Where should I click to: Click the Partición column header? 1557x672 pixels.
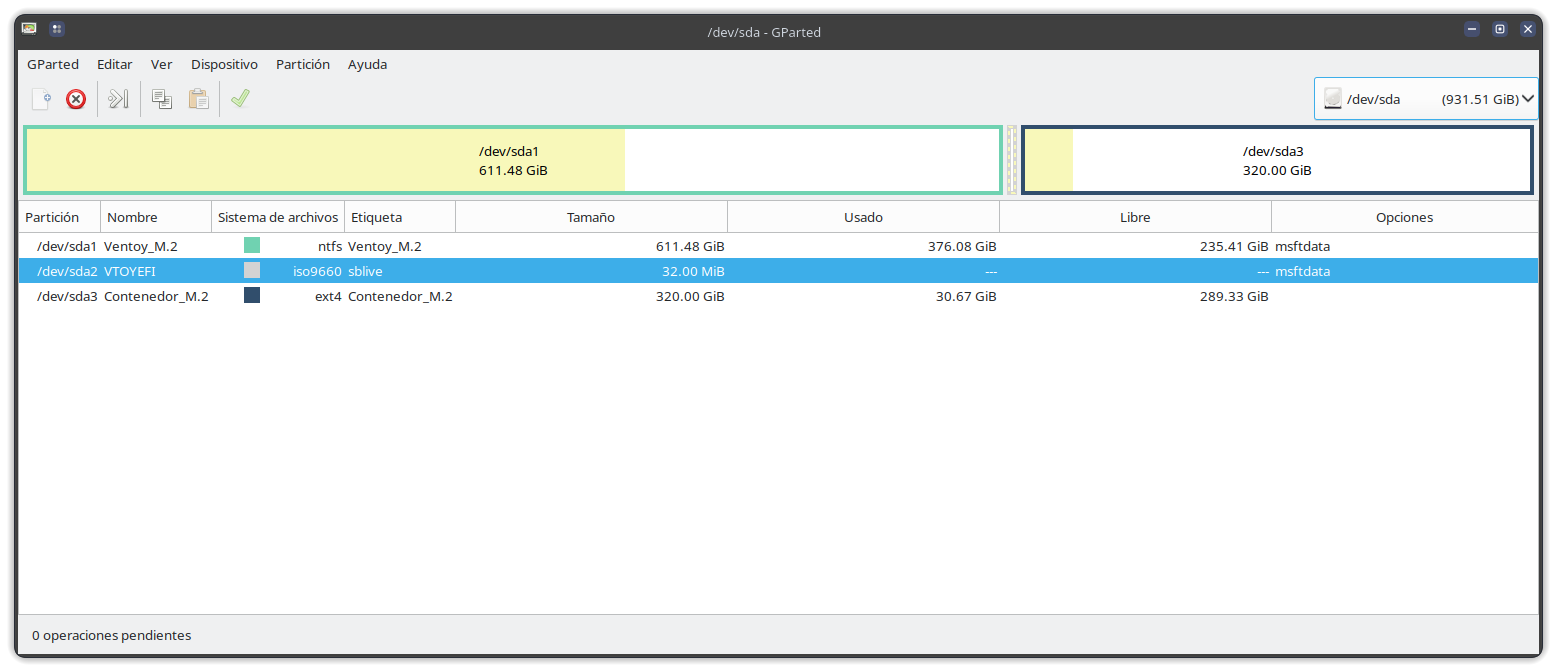click(x=60, y=217)
